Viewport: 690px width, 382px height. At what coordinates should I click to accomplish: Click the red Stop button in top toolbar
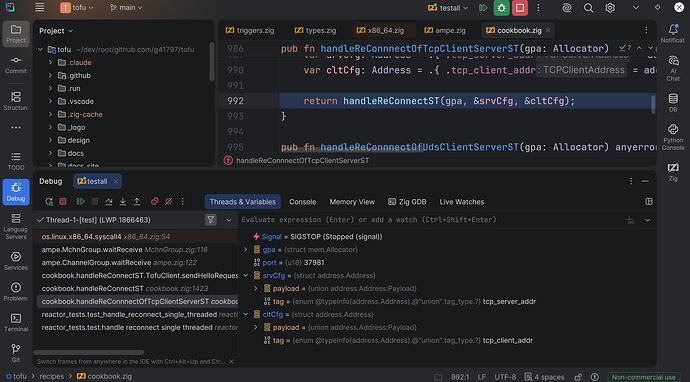point(520,8)
